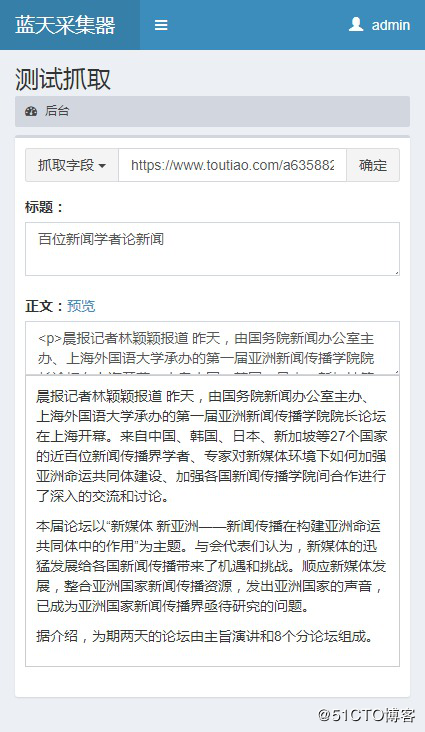Click the caret arrow on 抓取字段
The height and width of the screenshot is (732, 425).
[102, 166]
